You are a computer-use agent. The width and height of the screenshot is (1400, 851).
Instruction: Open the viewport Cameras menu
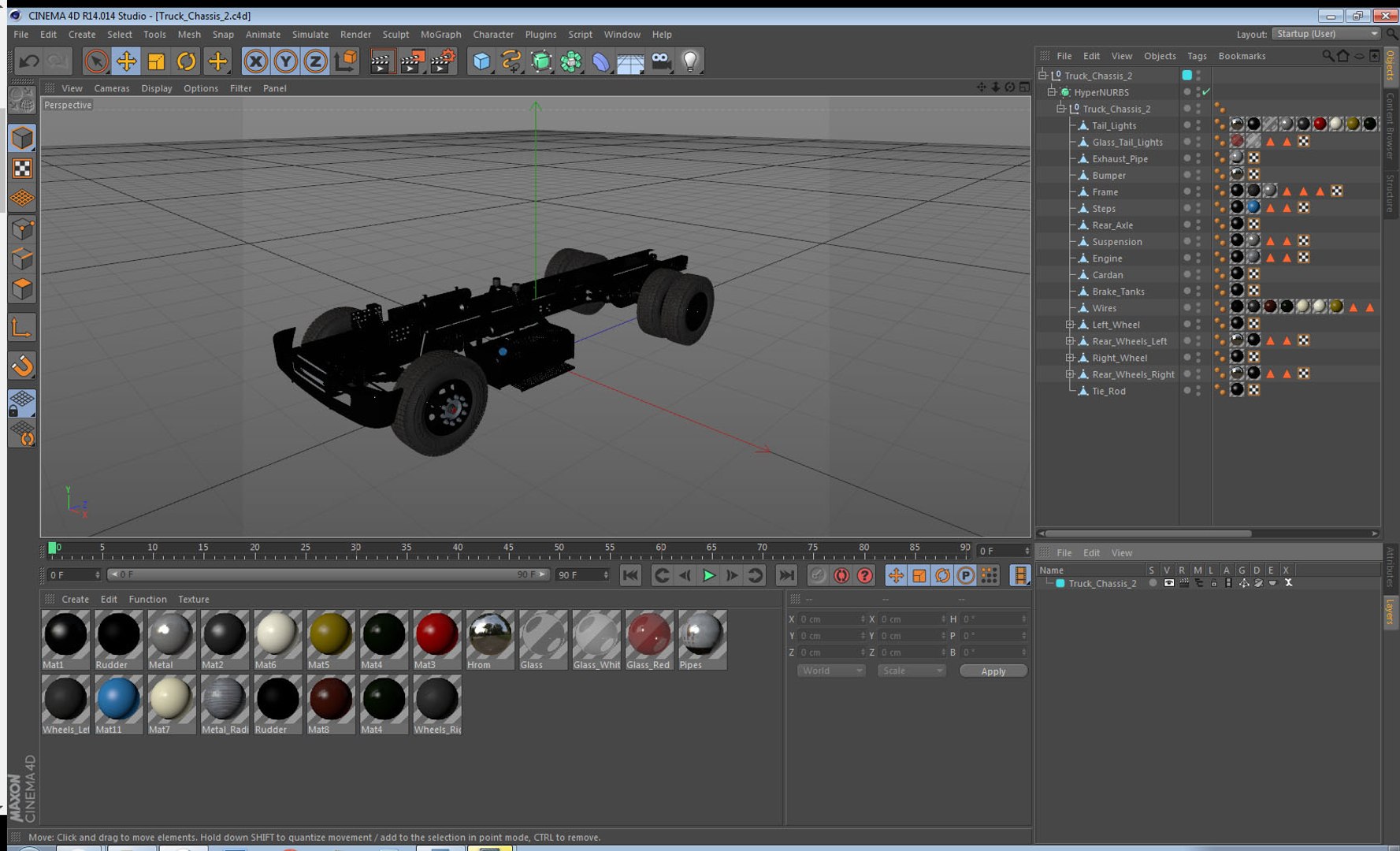111,88
